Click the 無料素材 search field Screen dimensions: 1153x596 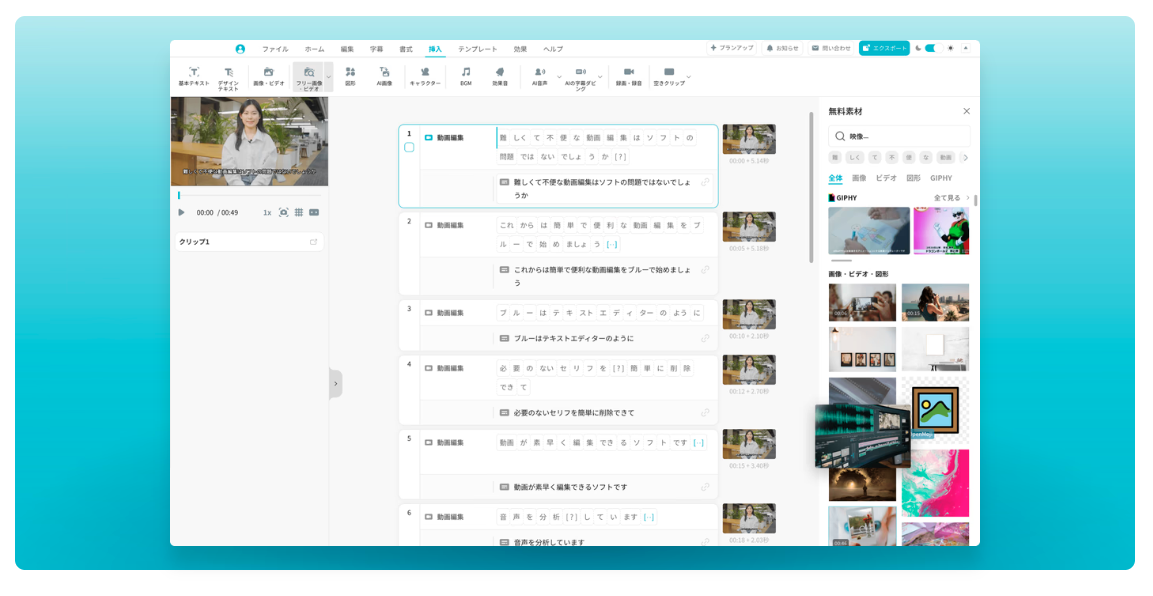[899, 136]
